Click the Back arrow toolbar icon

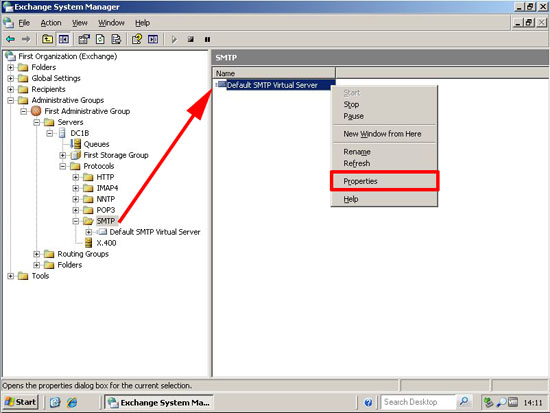[x=11, y=39]
